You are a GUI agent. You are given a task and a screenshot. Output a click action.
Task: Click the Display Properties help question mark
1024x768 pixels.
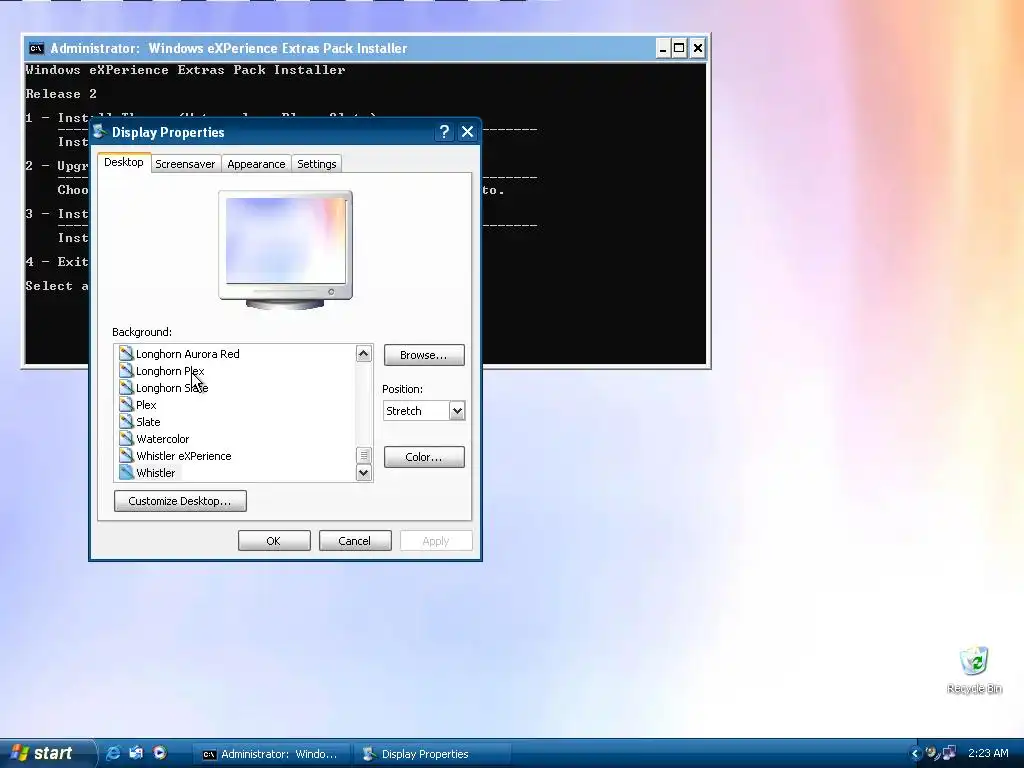tap(444, 132)
